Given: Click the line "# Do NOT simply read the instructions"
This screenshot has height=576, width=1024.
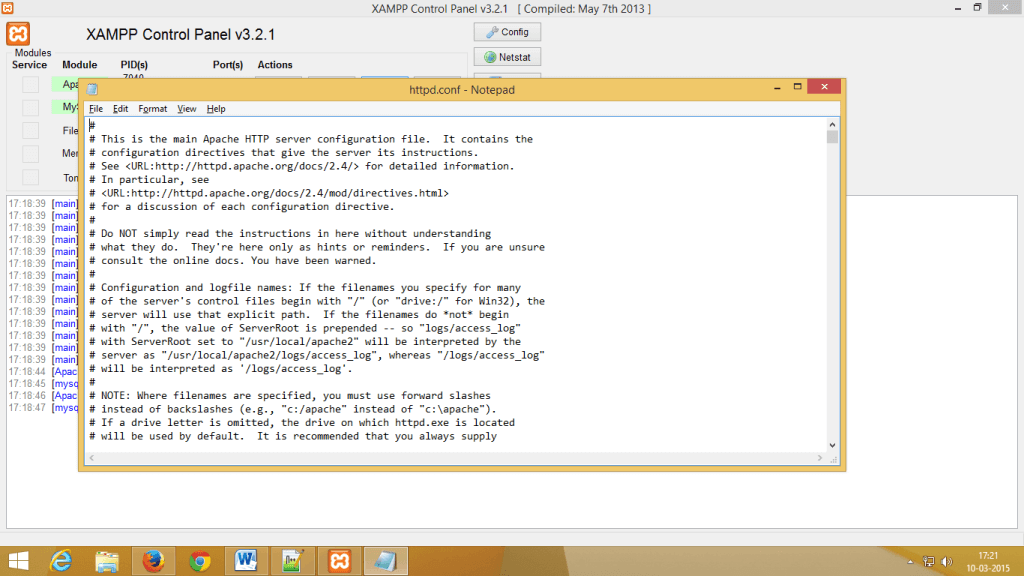Looking at the screenshot, I should click(290, 234).
